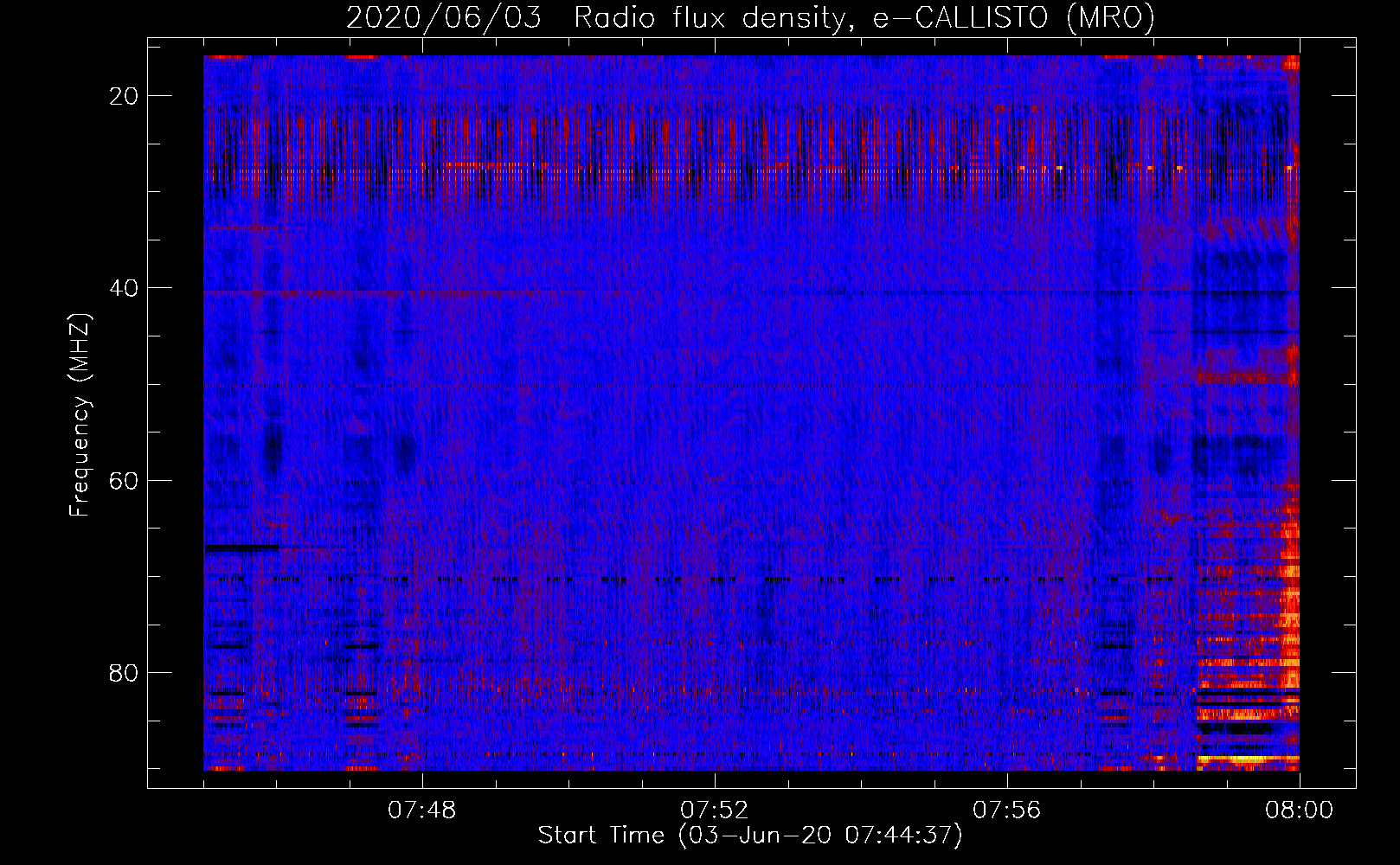The height and width of the screenshot is (865, 1400).
Task: Click the plot title 2020/06/03 Radio flux density
Action: pyautogui.click(x=750, y=18)
